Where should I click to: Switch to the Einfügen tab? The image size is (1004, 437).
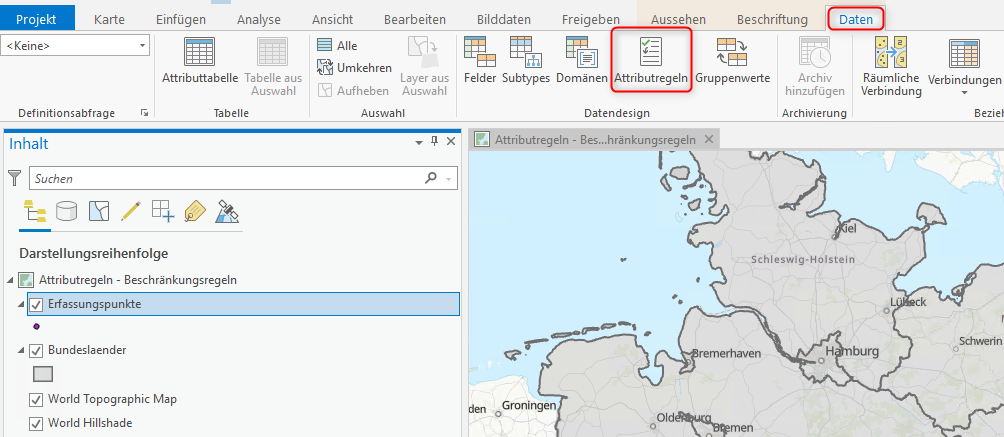tap(181, 19)
